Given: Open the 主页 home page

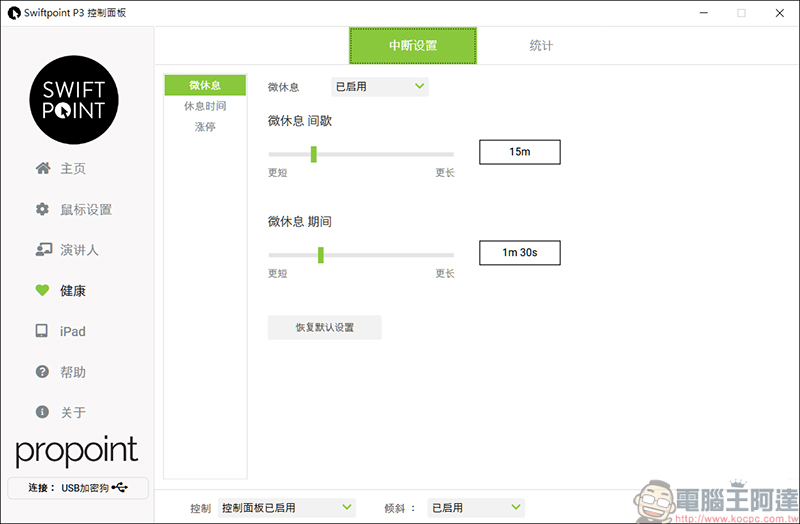Looking at the screenshot, I should 73,168.
